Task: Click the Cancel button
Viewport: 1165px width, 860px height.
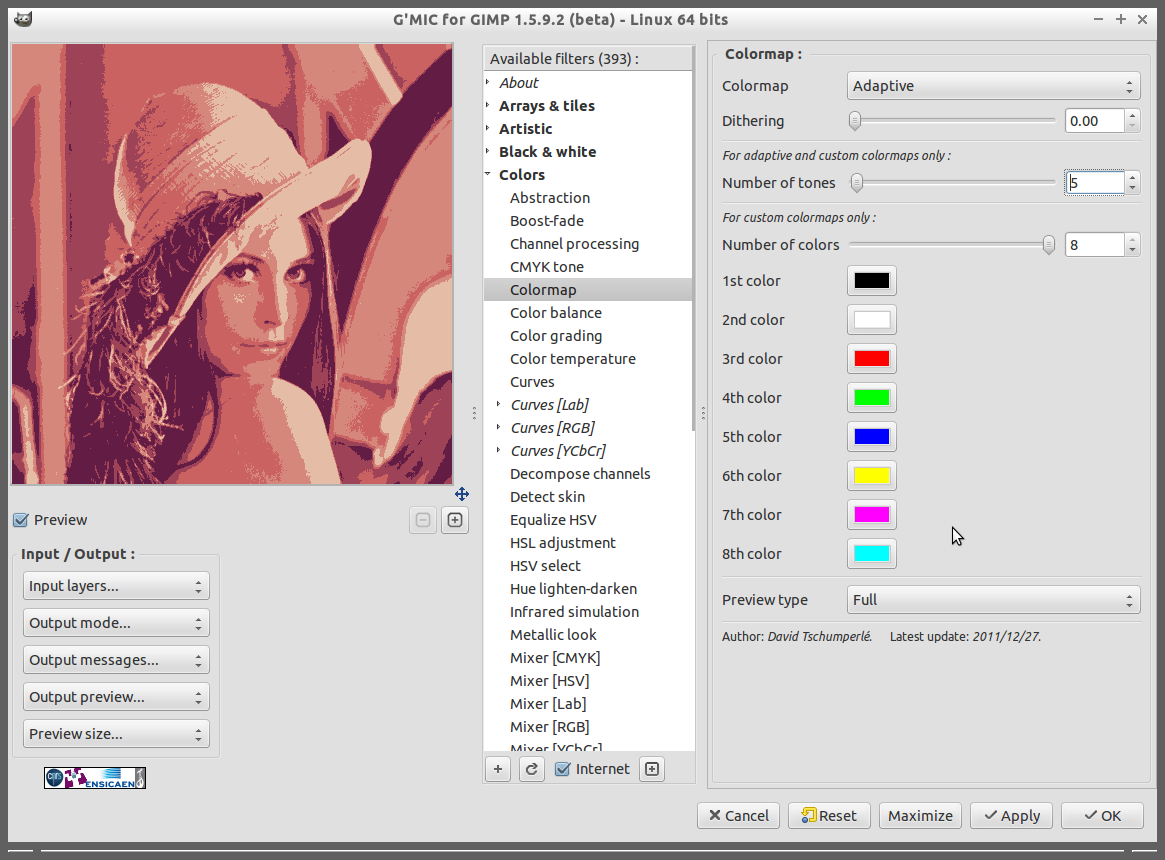Action: [739, 815]
